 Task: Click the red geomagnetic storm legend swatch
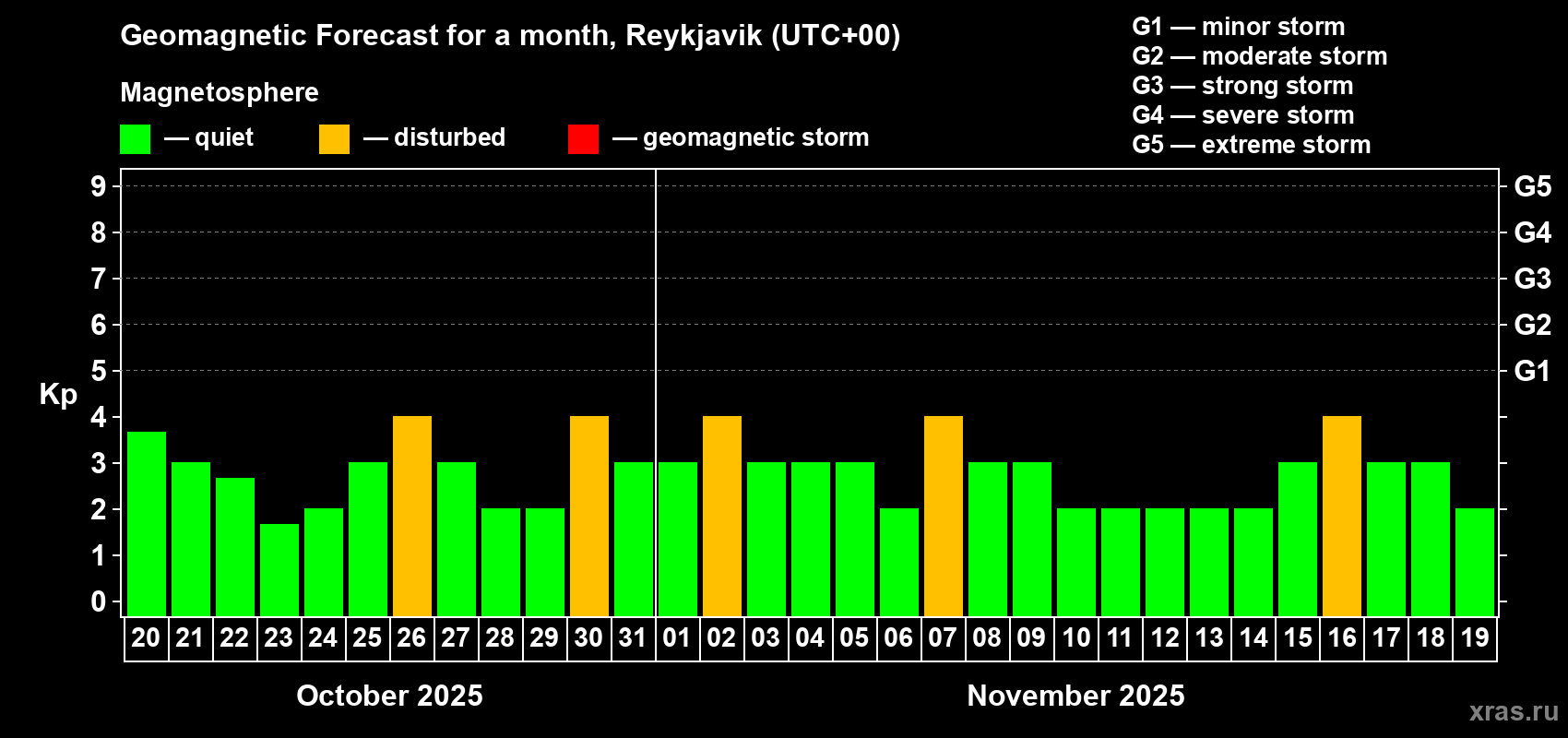[583, 139]
